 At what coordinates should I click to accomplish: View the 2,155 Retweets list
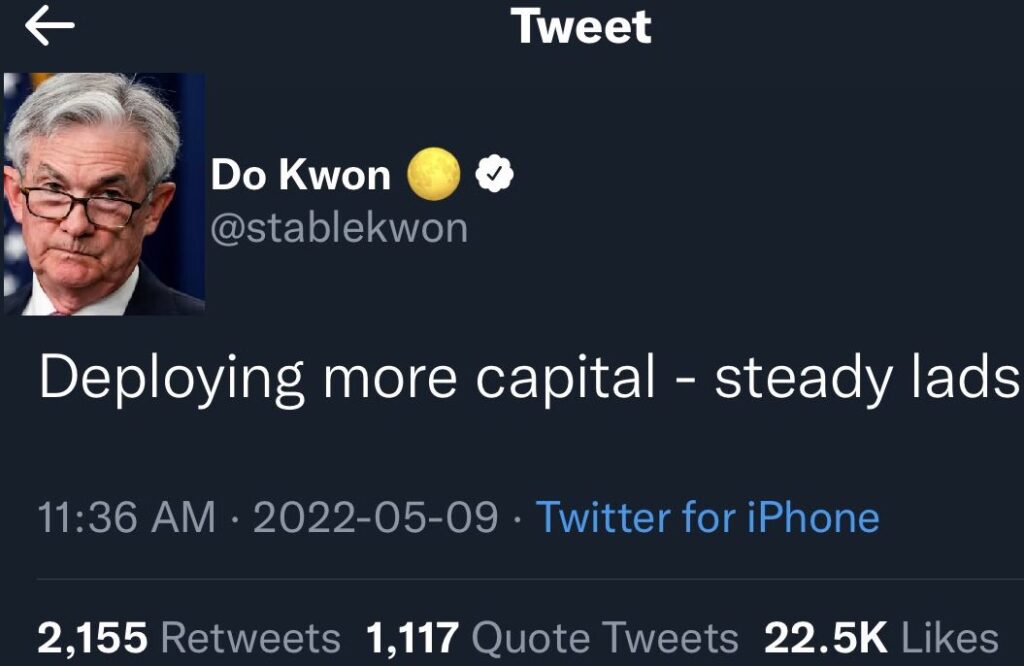pyautogui.click(x=189, y=639)
